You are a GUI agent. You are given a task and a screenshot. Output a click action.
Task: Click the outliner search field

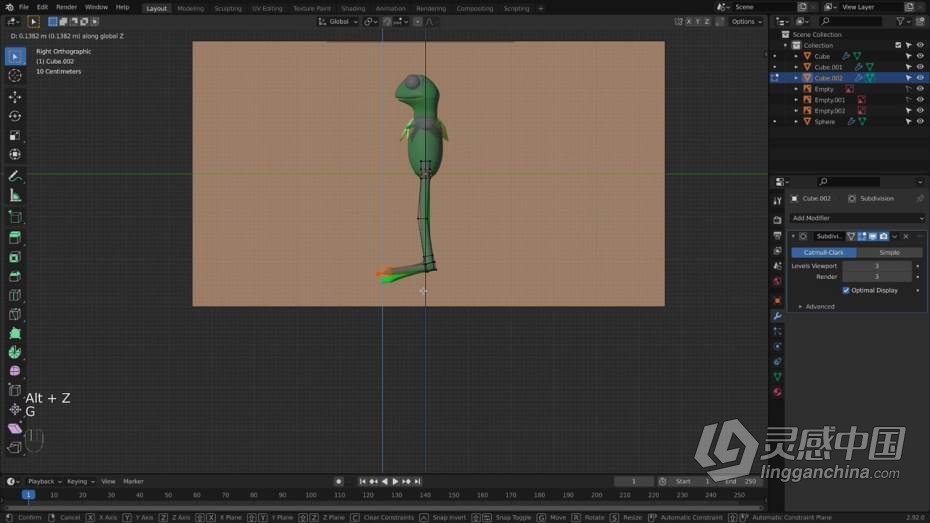click(x=849, y=21)
